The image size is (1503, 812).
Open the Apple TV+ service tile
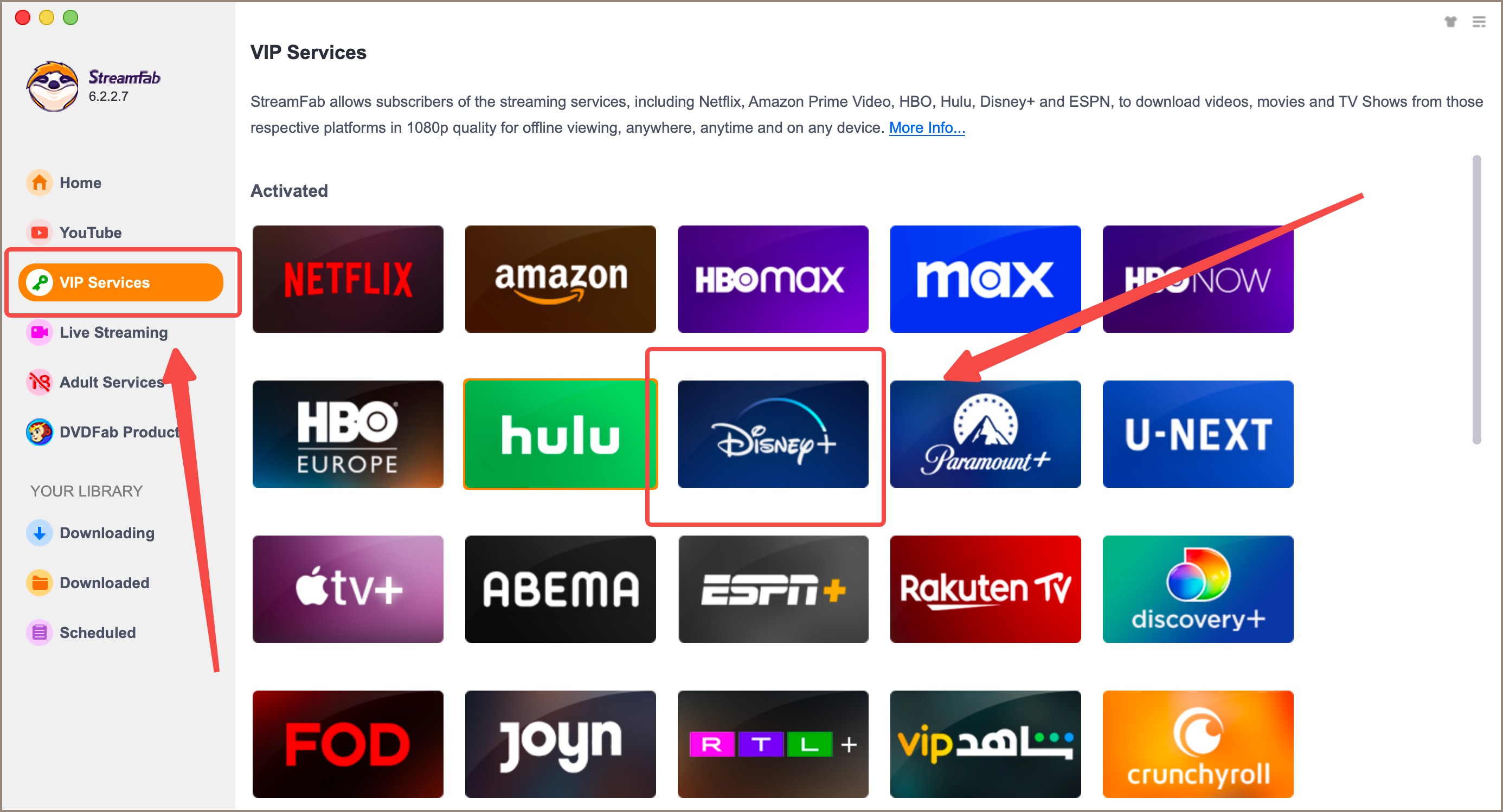click(x=348, y=589)
